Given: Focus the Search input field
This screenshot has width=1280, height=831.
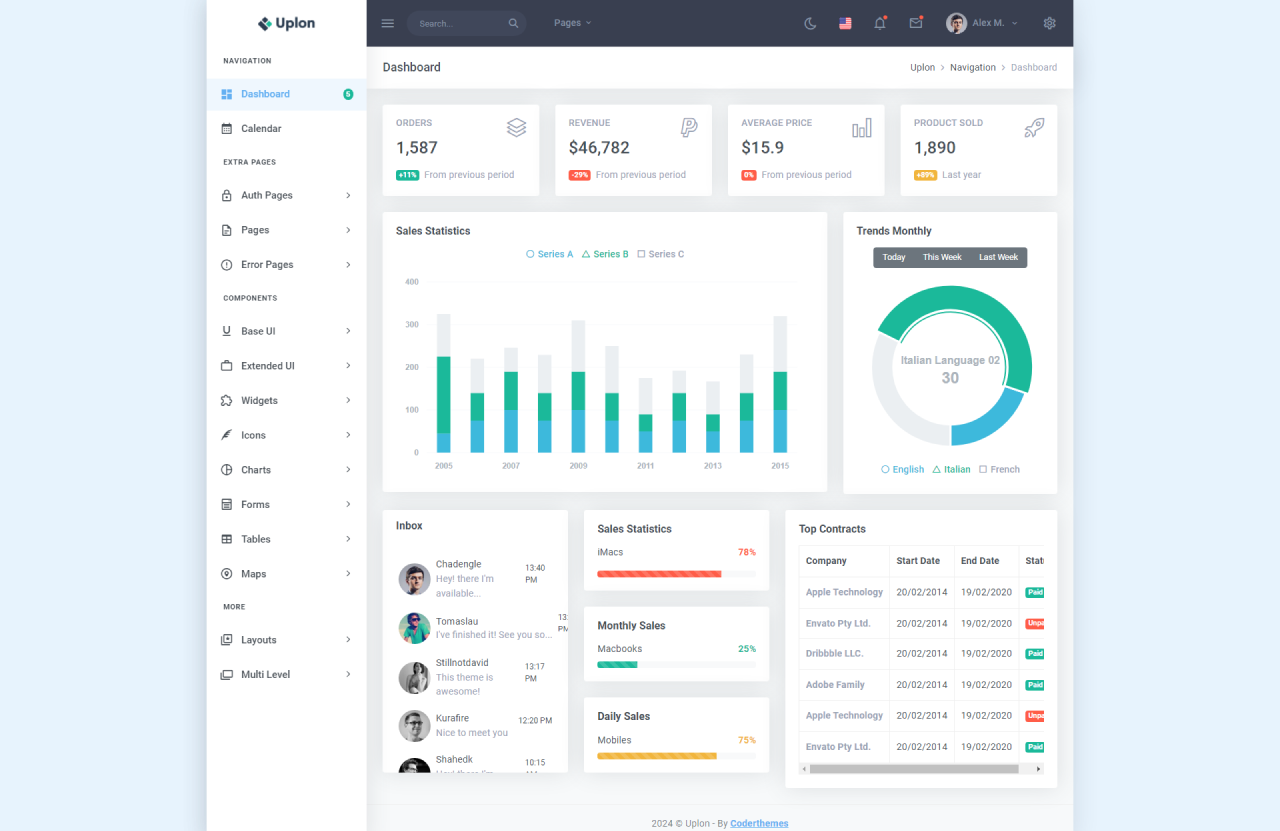Looking at the screenshot, I should [x=460, y=23].
